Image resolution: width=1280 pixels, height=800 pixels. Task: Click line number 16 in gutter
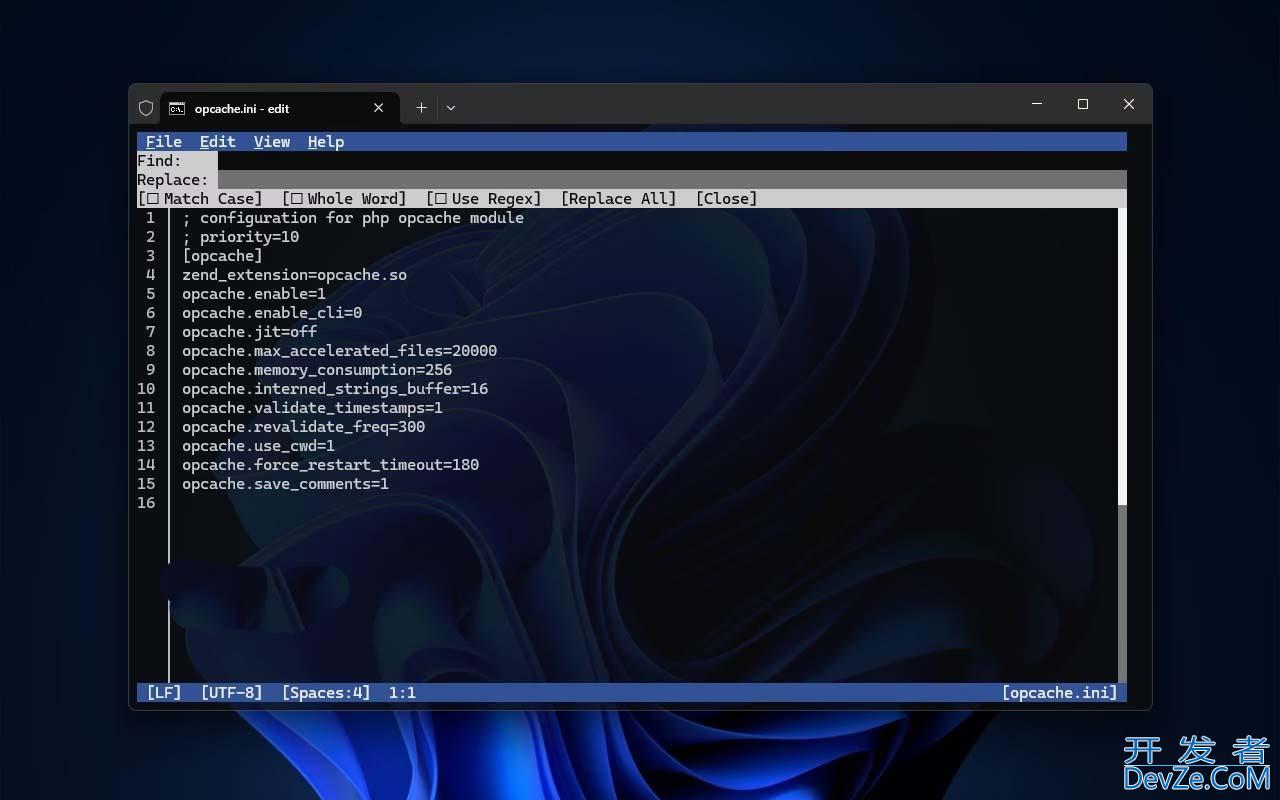146,503
